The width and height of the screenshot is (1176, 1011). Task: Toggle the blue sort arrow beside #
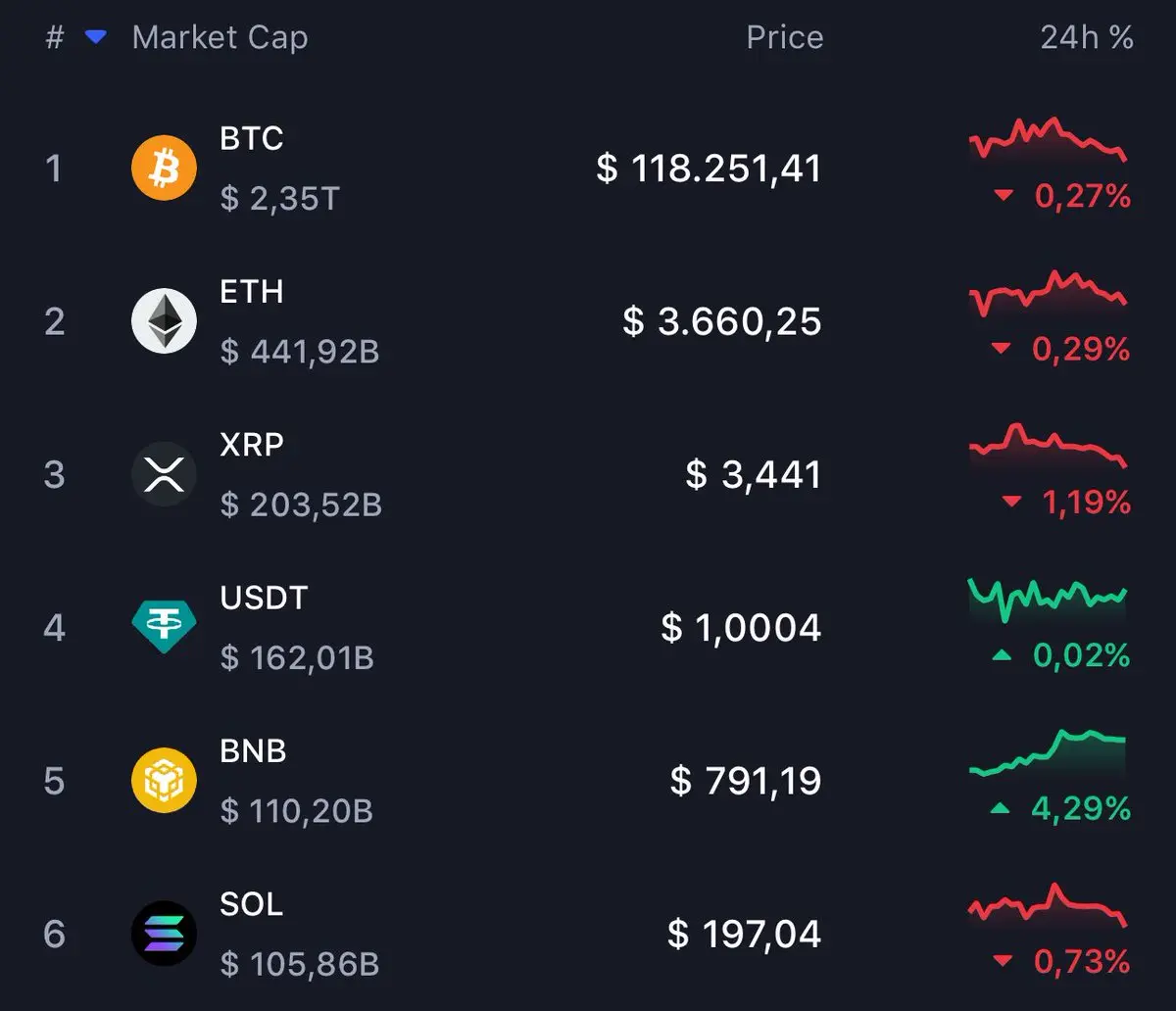point(95,37)
